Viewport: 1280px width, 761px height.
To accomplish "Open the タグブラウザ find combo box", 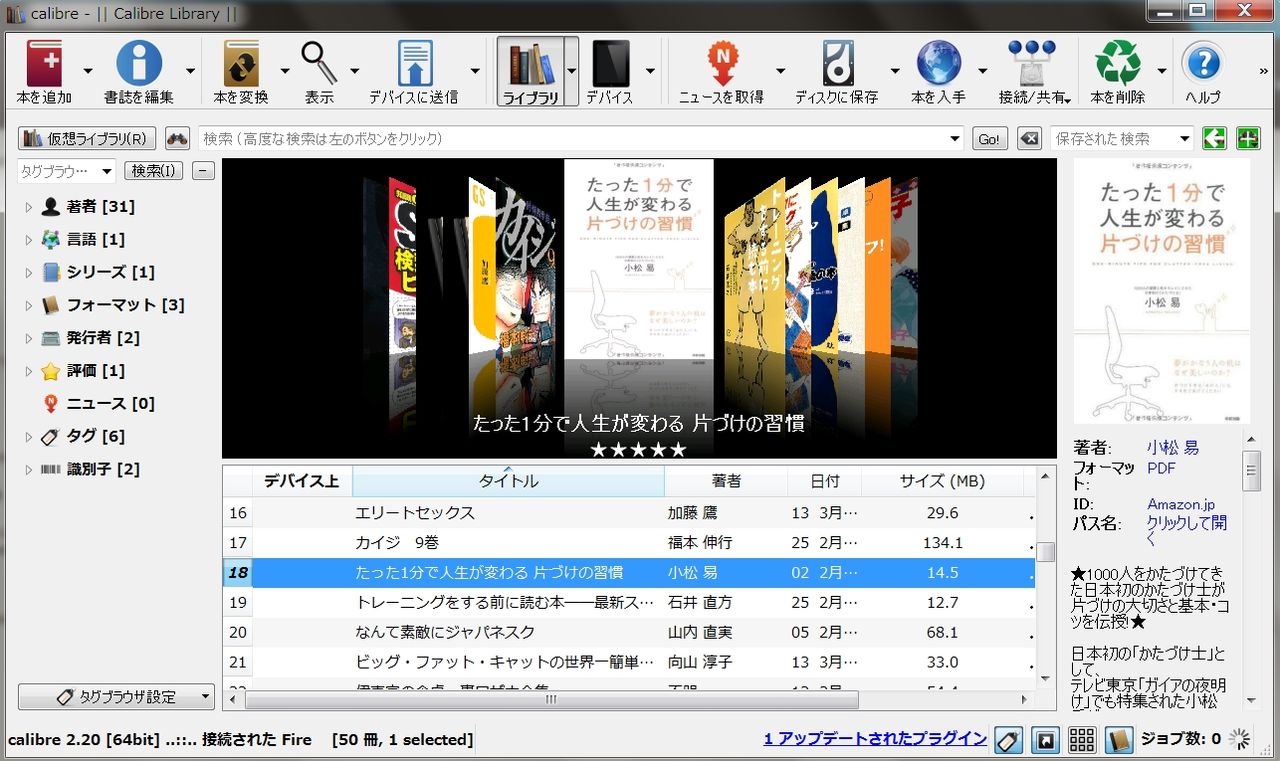I will point(67,171).
